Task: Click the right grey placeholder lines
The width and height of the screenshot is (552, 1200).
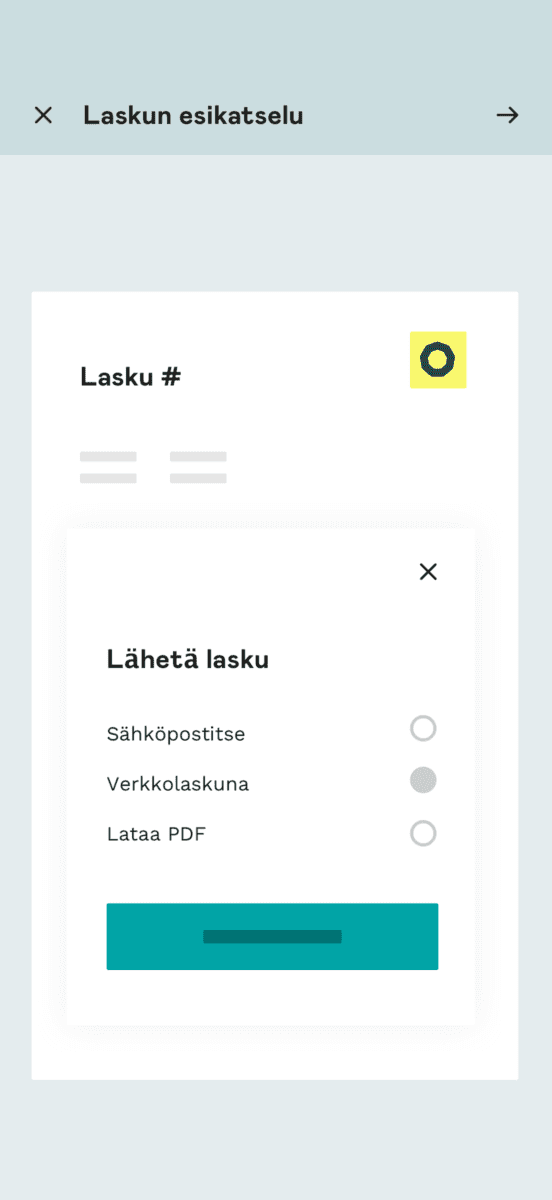Action: [x=198, y=467]
